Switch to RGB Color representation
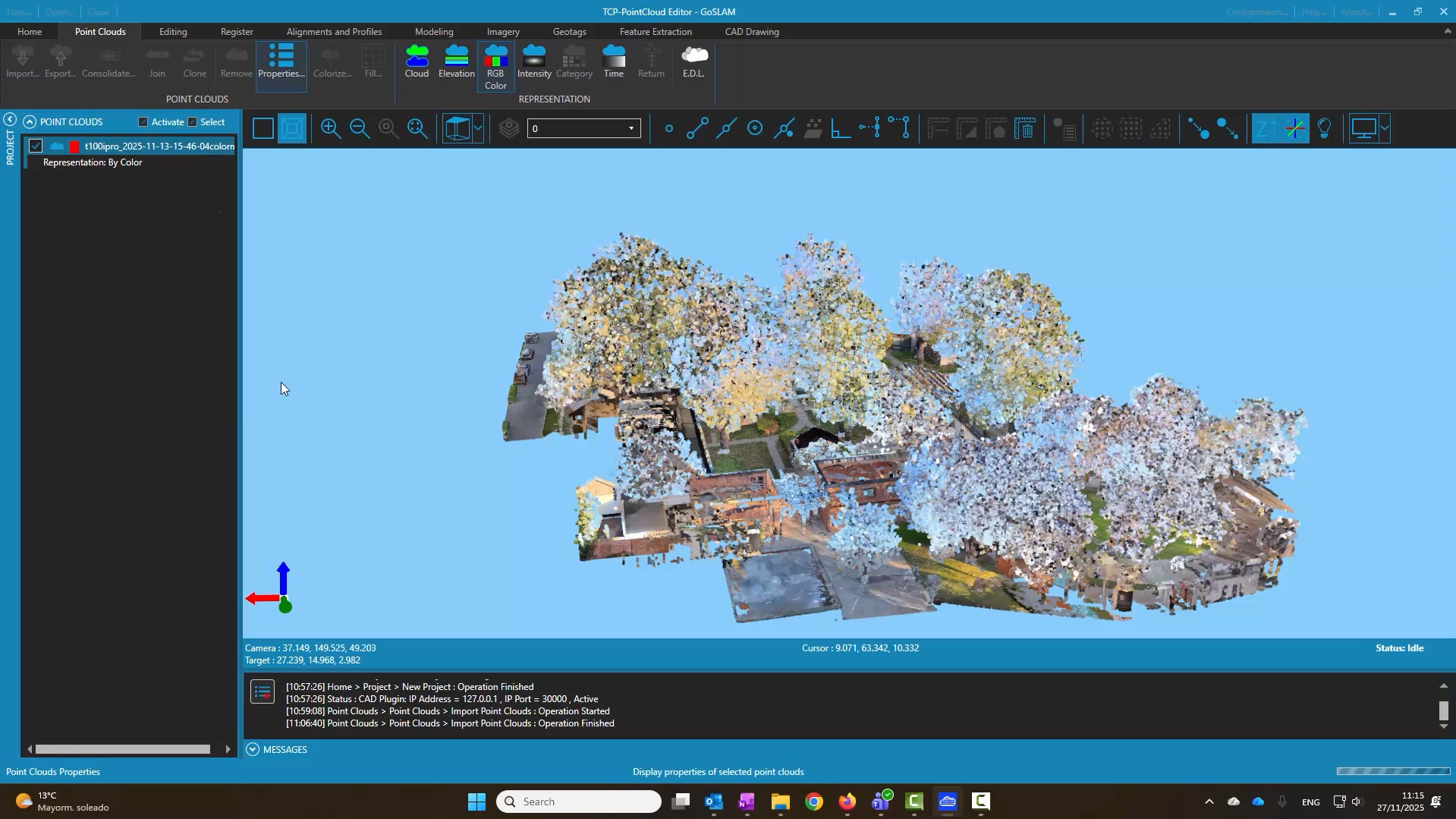 pos(495,66)
